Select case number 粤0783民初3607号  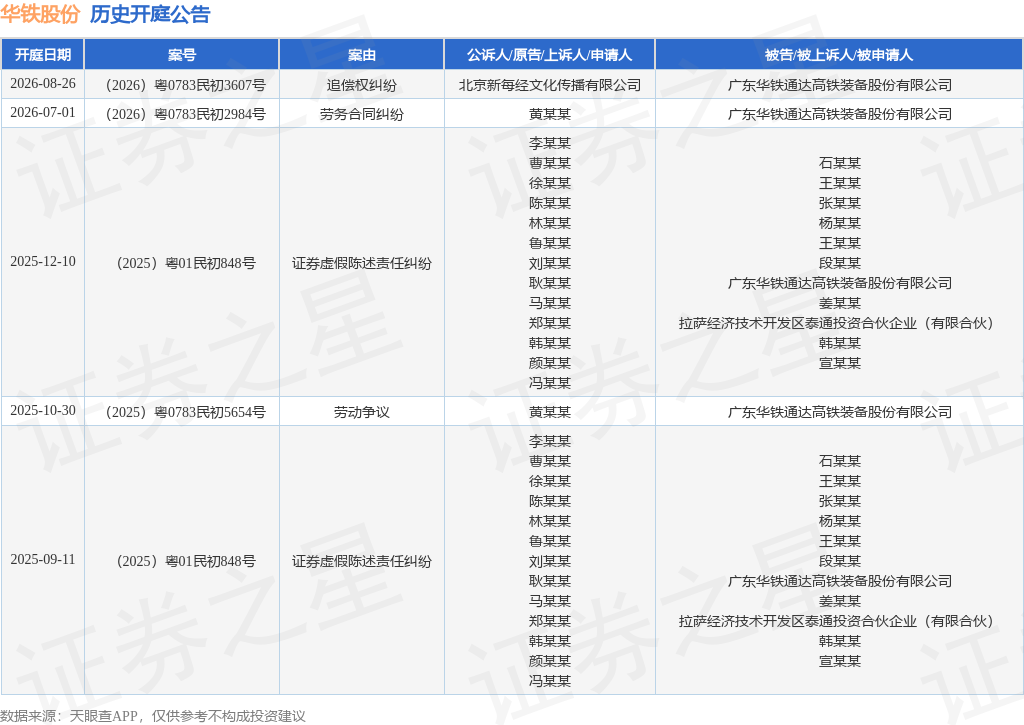(x=185, y=85)
